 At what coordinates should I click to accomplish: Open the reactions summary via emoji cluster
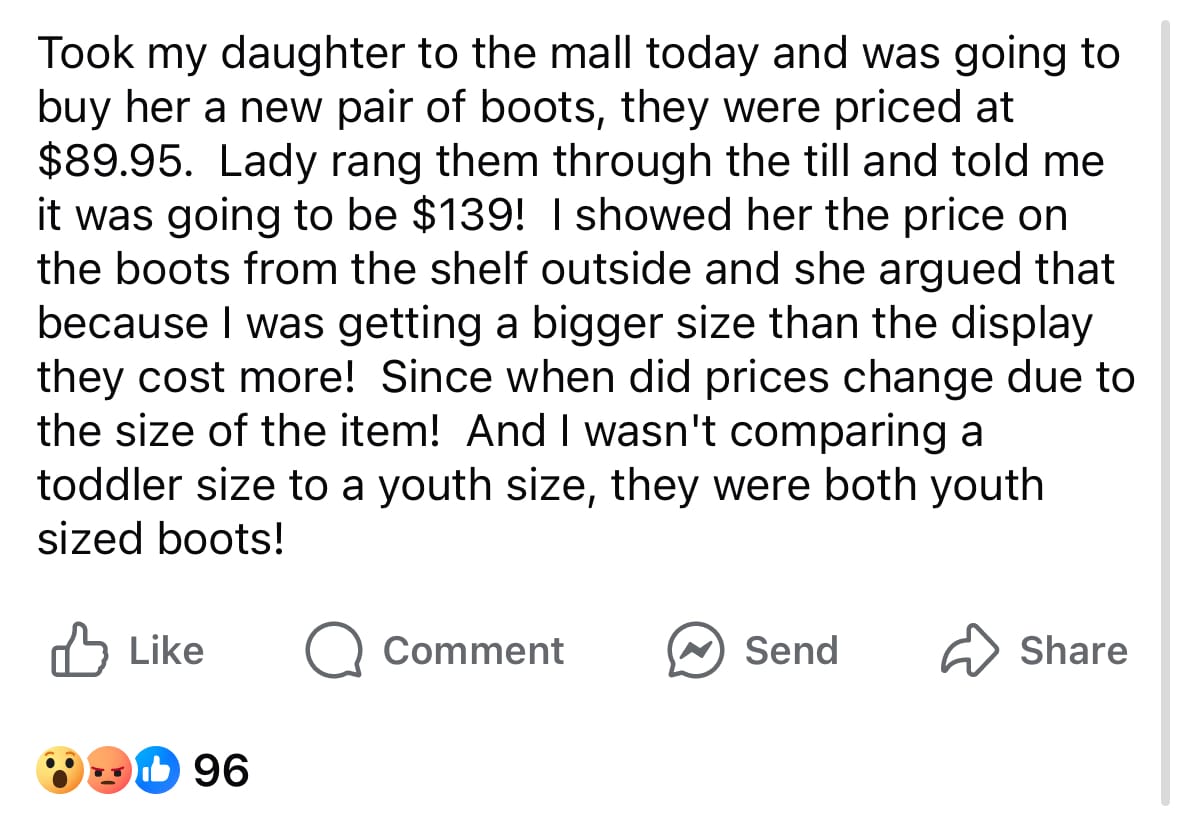106,770
